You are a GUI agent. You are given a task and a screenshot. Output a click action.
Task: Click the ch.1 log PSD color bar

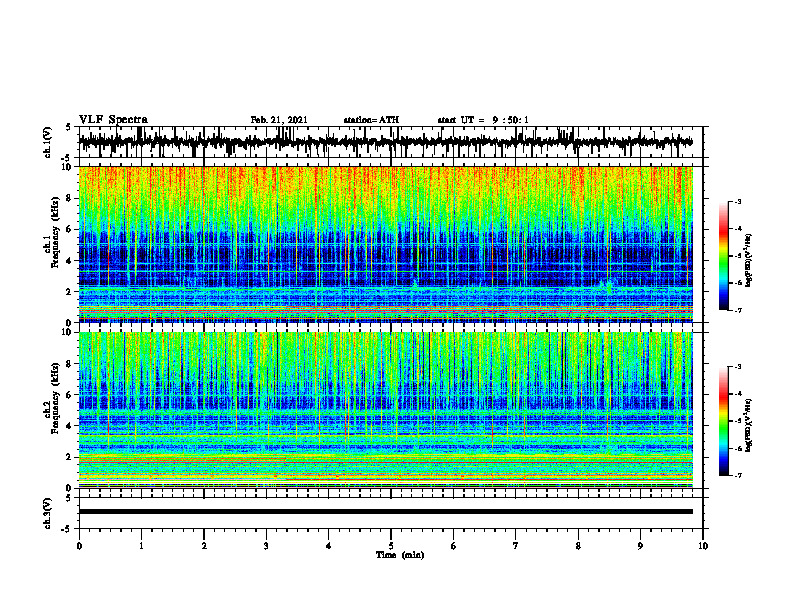click(x=723, y=256)
